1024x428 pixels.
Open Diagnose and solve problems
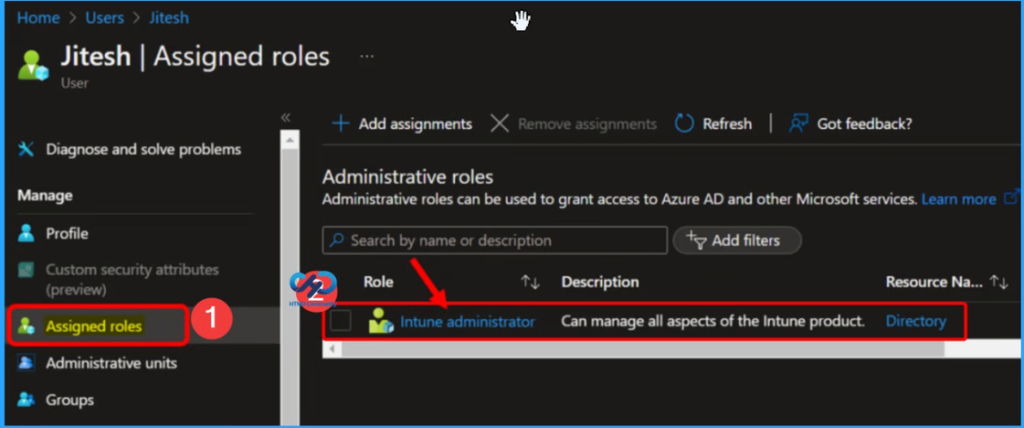tap(143, 150)
